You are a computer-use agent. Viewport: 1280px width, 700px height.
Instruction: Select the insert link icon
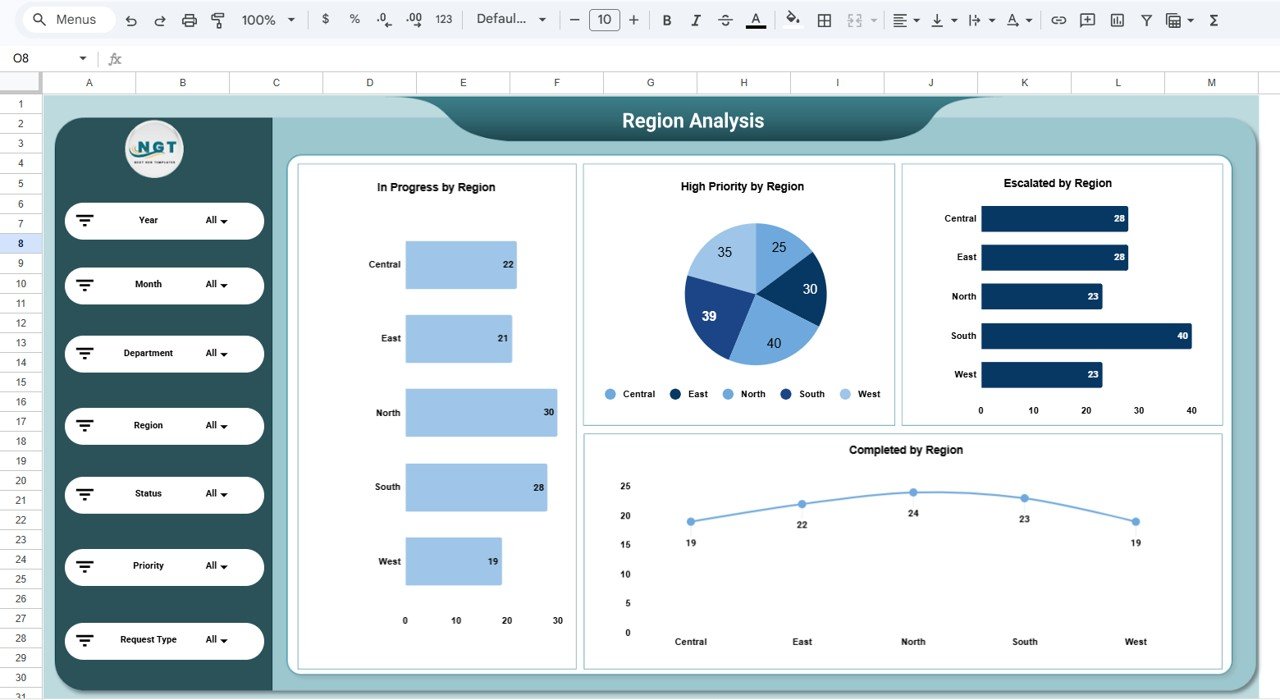(1058, 19)
